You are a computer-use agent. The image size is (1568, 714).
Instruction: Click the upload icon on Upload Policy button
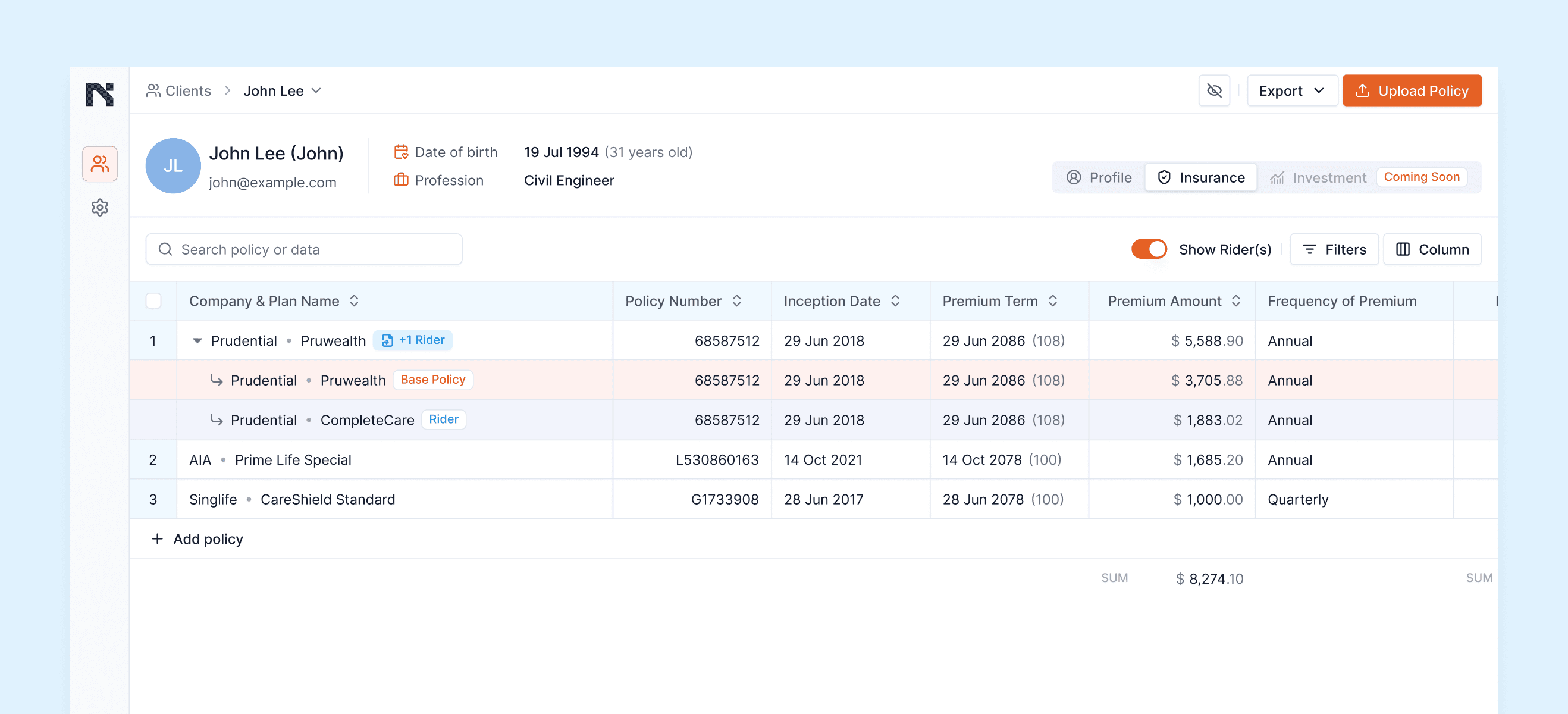point(1362,90)
